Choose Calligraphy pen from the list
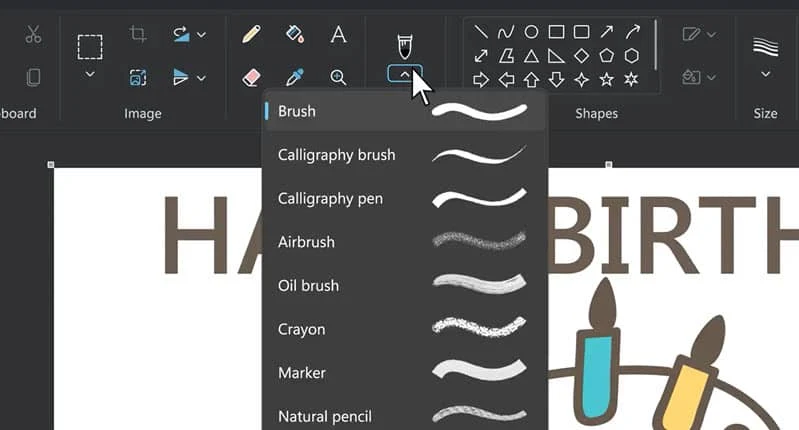The width and height of the screenshot is (799, 430). tap(405, 198)
